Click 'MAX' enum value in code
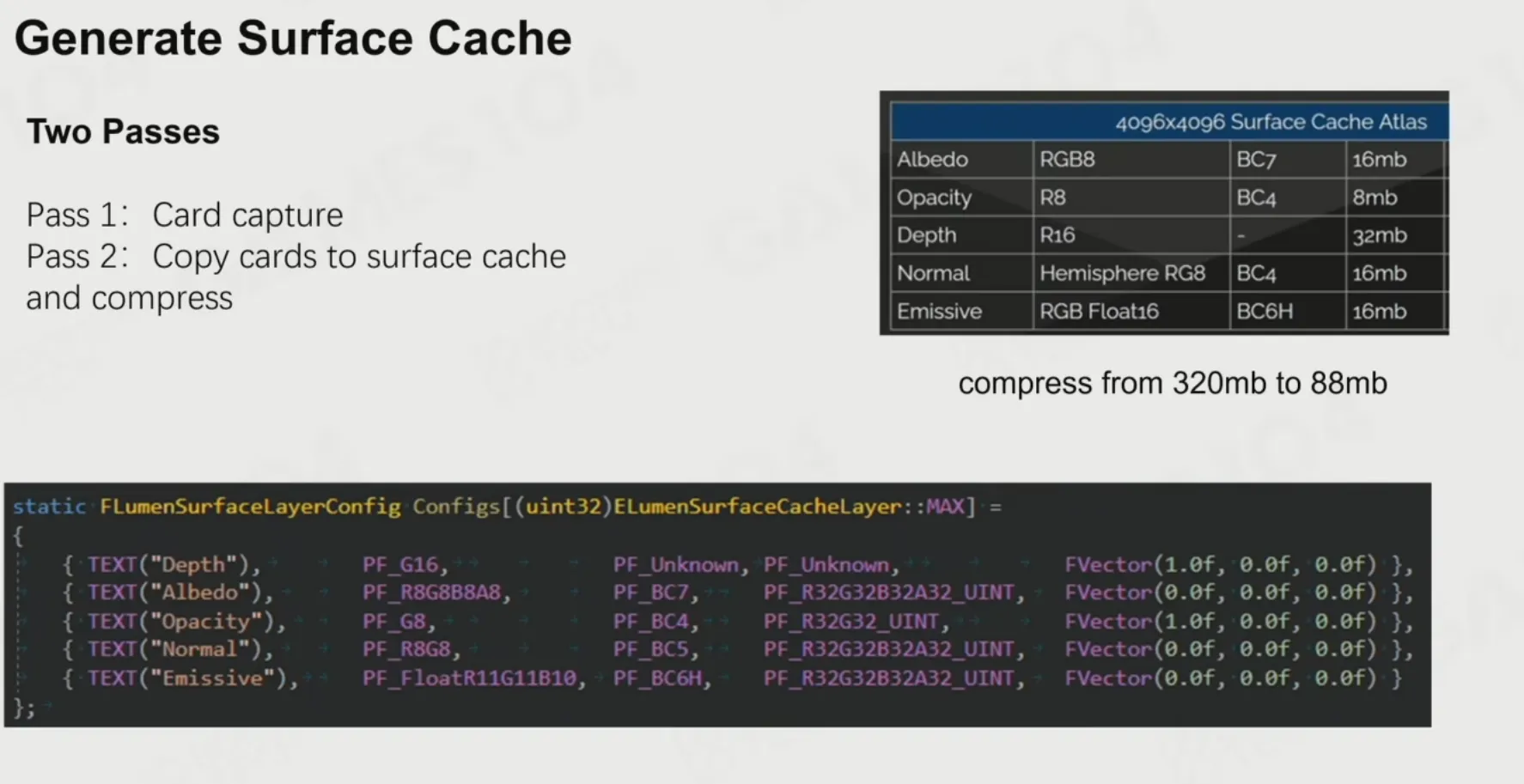Viewport: 1524px width, 784px height. 945,507
